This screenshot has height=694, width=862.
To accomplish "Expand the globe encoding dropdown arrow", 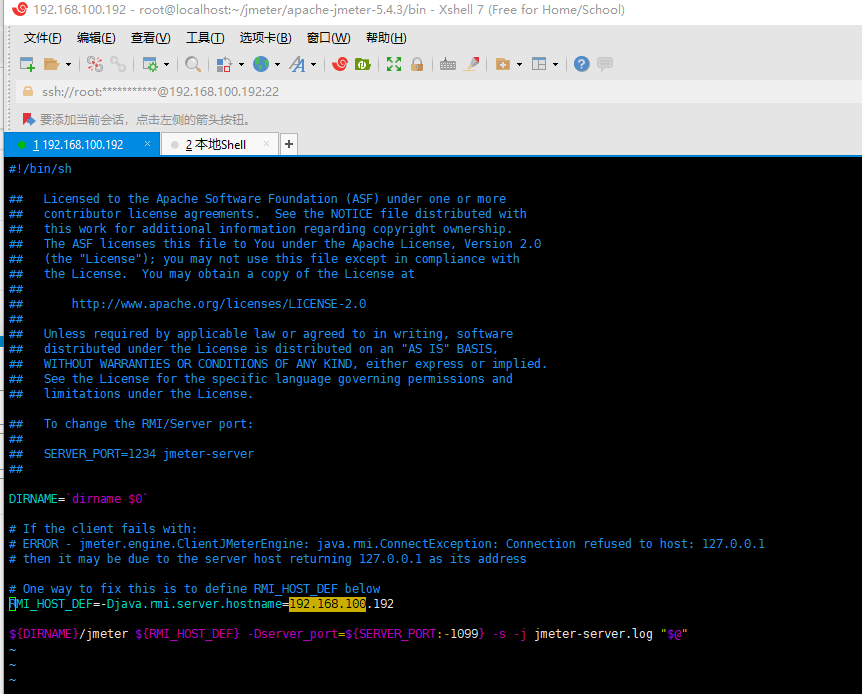I will 277,65.
